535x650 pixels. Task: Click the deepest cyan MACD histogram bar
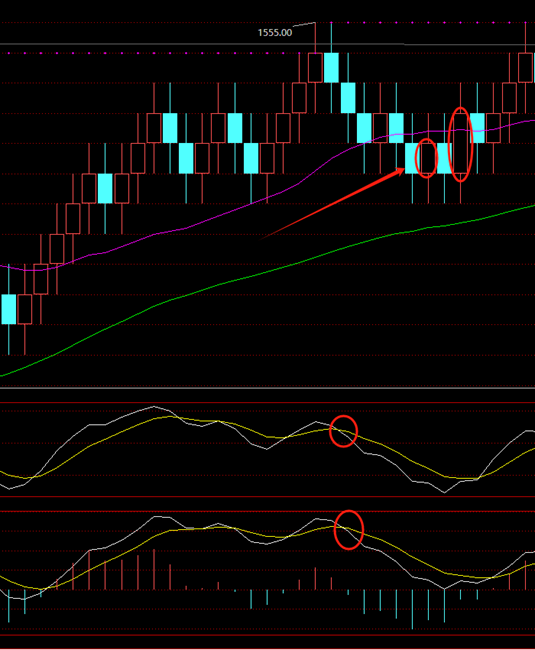(412, 609)
